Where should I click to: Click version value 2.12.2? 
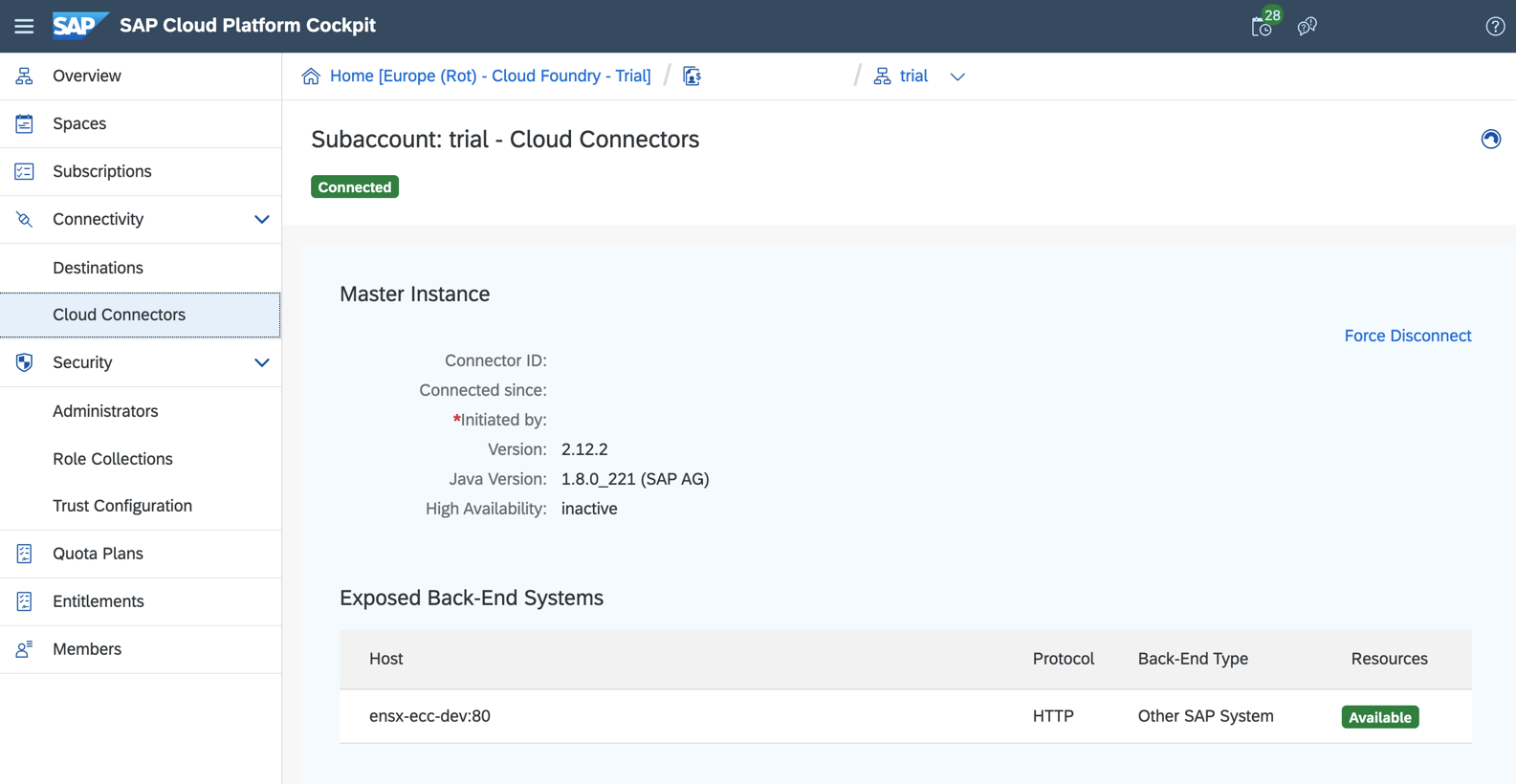coord(584,449)
